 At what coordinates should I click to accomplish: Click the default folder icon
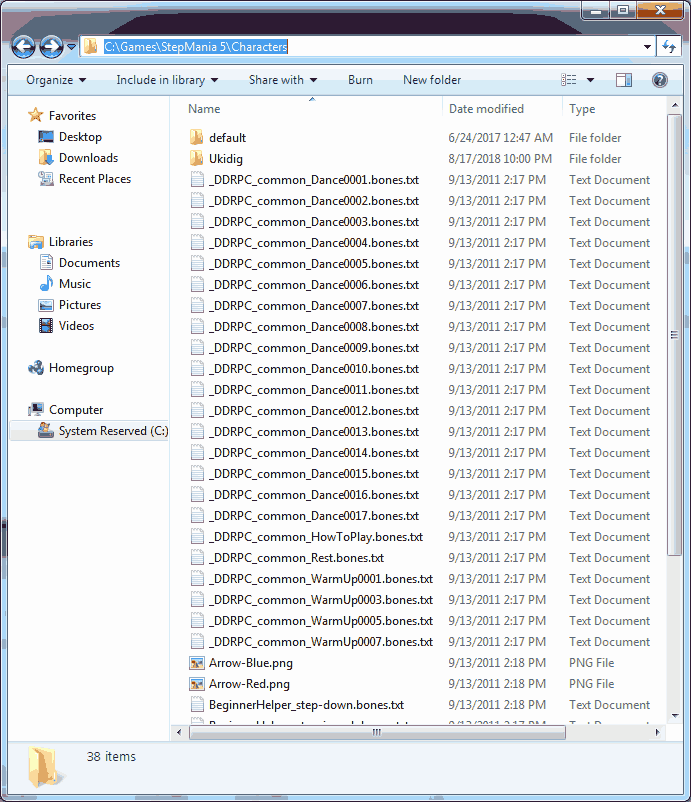tap(196, 138)
